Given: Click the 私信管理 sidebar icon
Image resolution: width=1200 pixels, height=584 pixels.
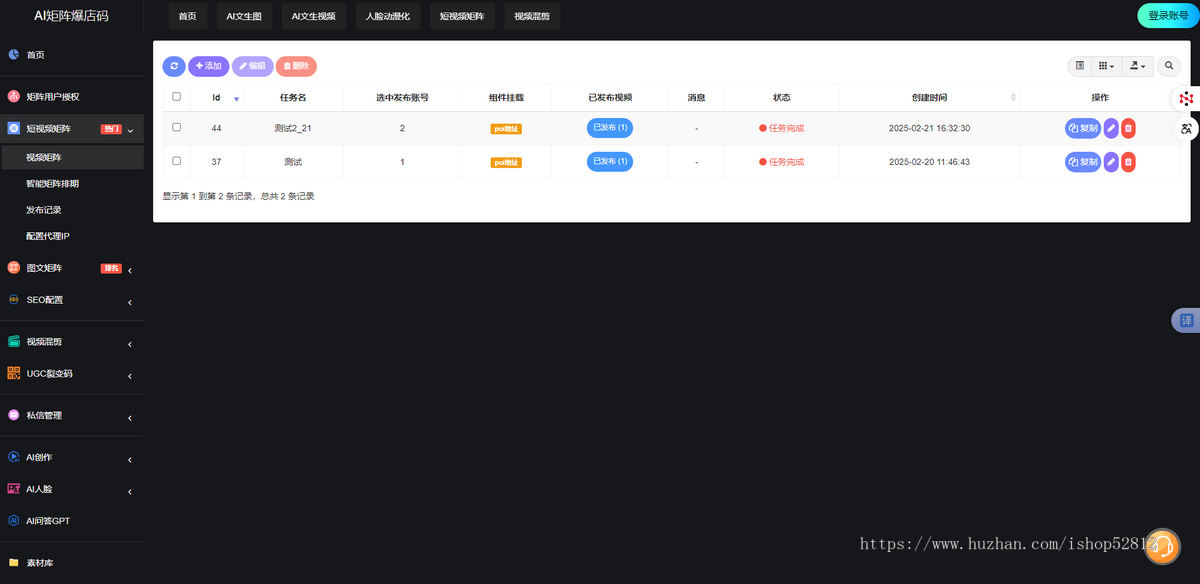Looking at the screenshot, I should pyautogui.click(x=14, y=415).
